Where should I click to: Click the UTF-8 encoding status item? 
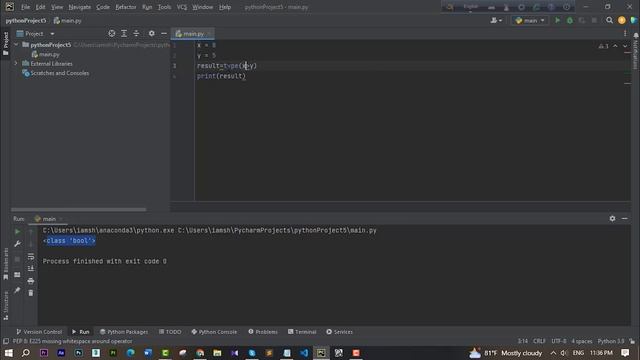point(559,341)
